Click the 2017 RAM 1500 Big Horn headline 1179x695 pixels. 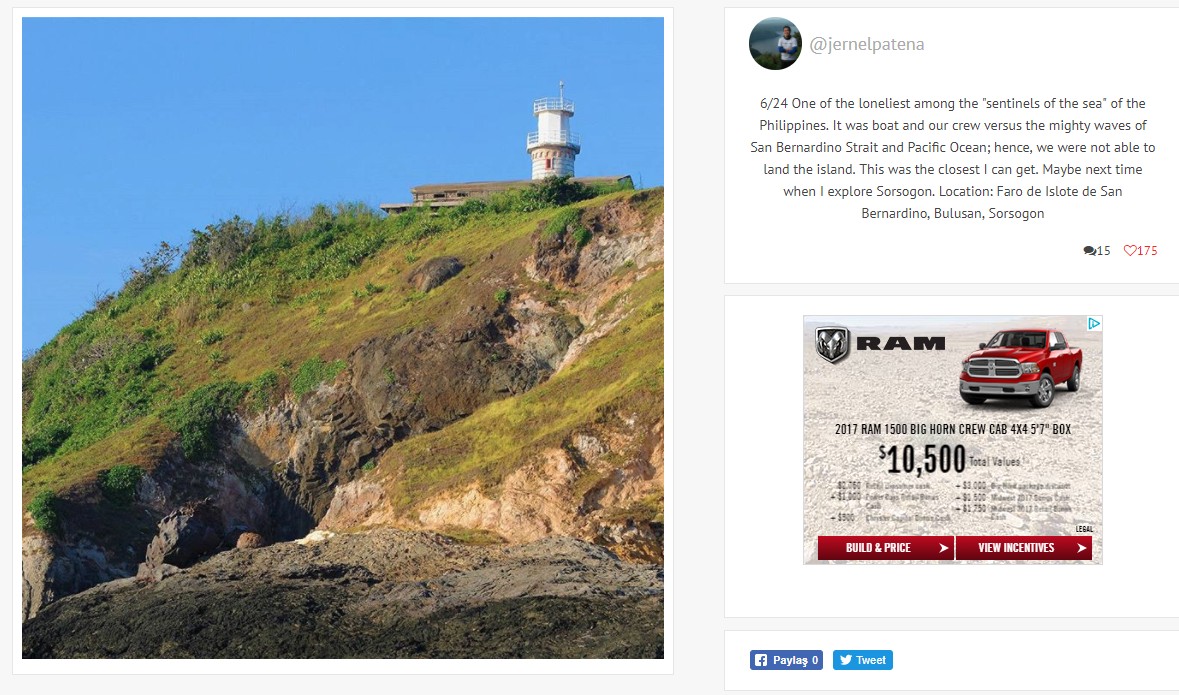pyautogui.click(x=953, y=429)
